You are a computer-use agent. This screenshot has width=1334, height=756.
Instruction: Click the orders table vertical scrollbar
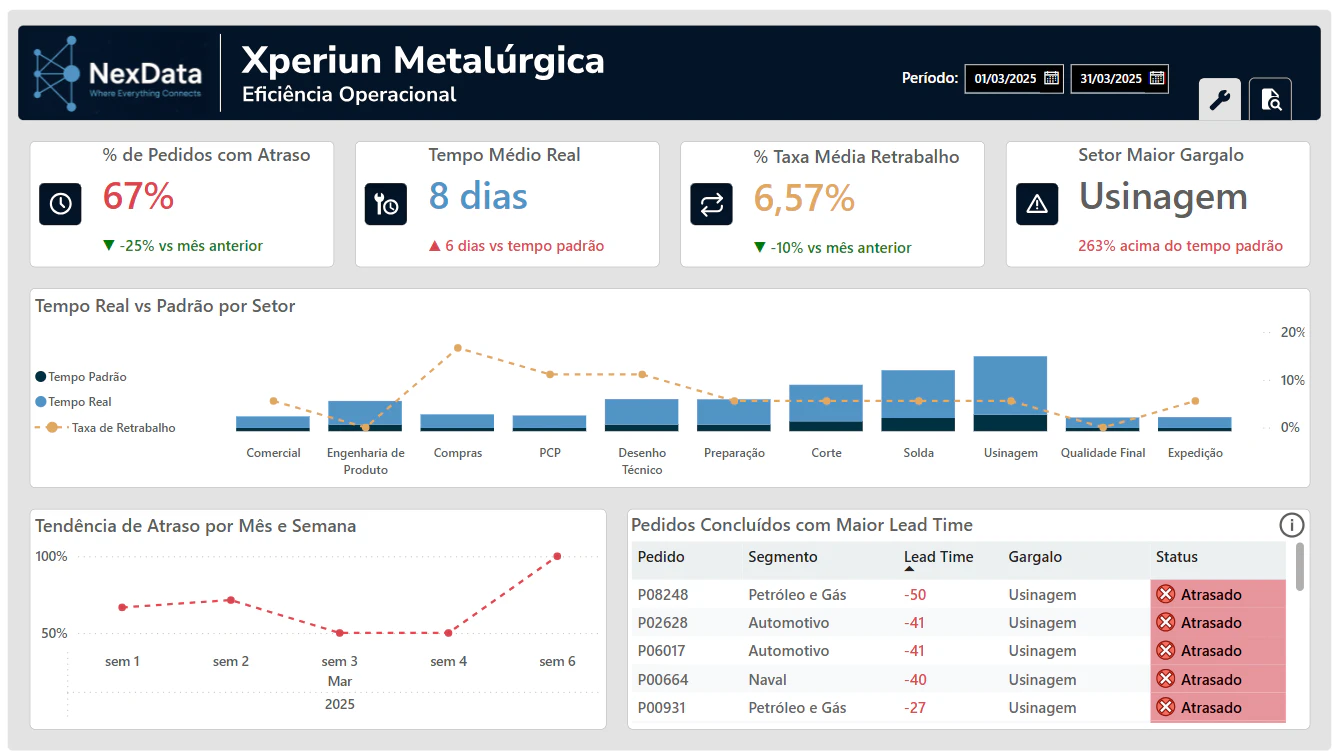[1299, 567]
